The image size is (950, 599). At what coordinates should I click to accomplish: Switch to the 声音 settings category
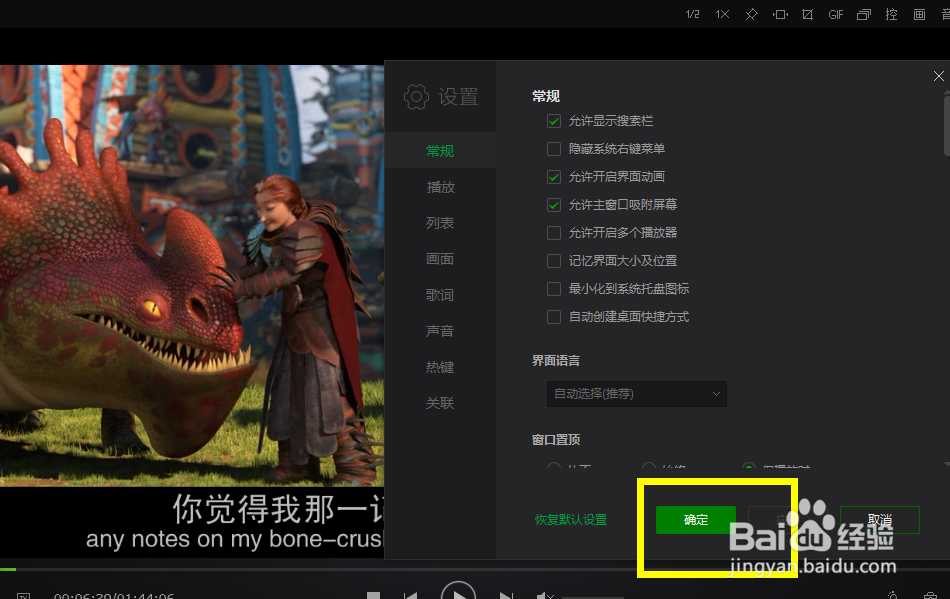point(440,331)
